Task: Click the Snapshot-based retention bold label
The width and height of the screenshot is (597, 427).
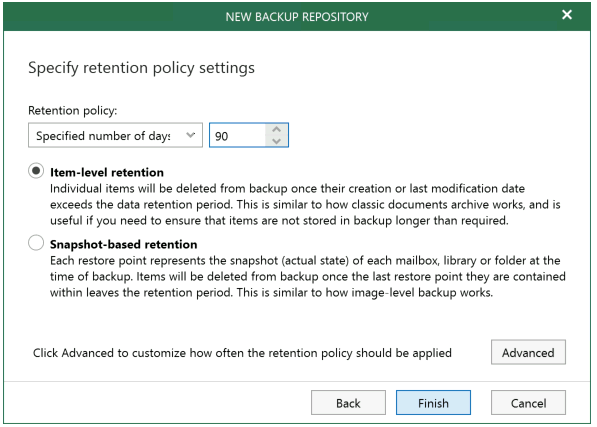Action: click(124, 244)
